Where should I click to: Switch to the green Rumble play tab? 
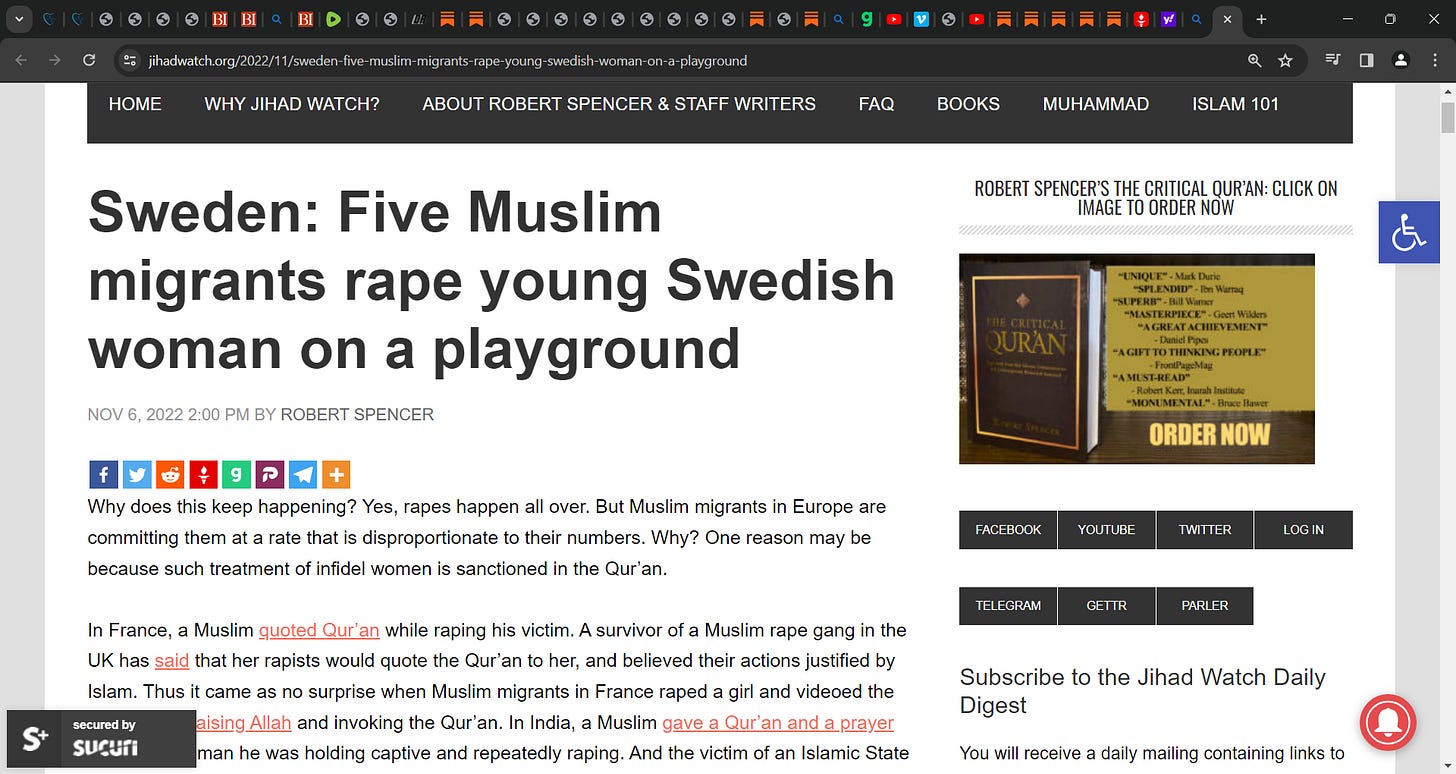tap(334, 19)
